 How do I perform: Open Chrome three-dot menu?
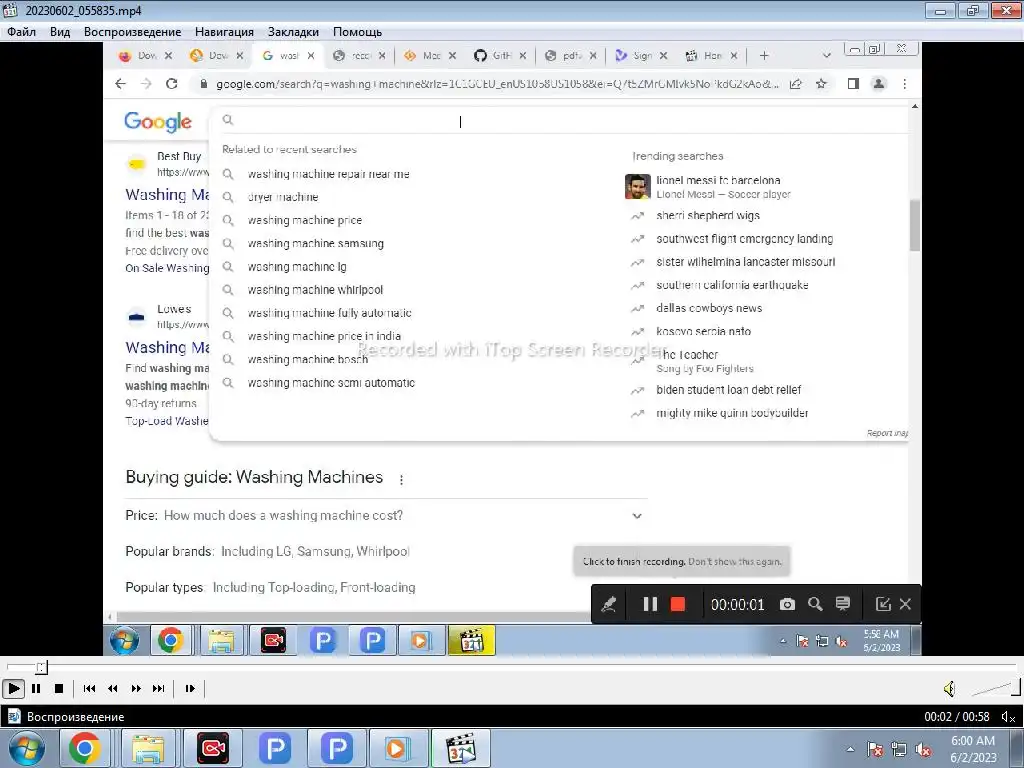pos(904,84)
